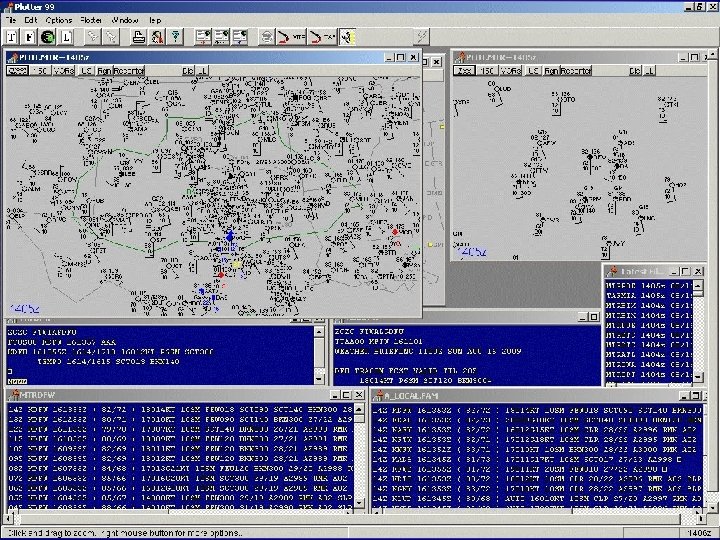Image resolution: width=720 pixels, height=540 pixels.
Task: Click VORs button in left plot window
Action: tap(64, 71)
